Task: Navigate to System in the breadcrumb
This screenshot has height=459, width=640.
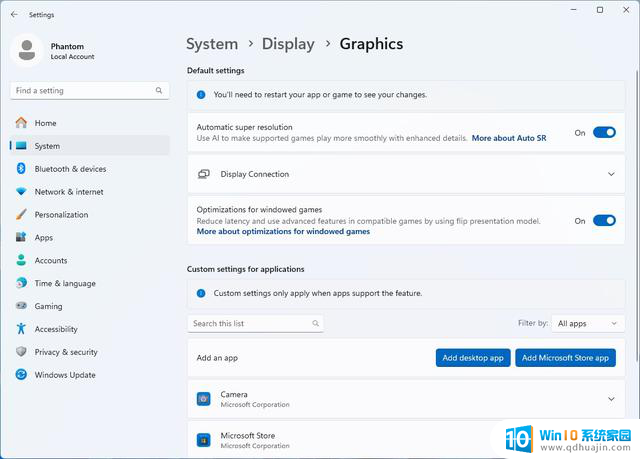Action: coord(212,44)
